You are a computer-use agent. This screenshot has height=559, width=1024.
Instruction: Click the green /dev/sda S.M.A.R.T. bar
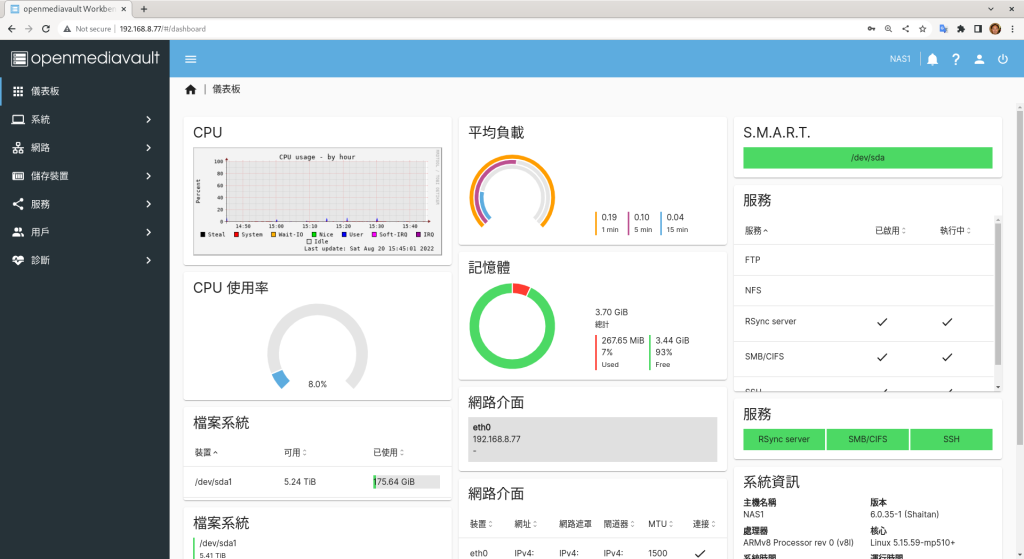[867, 158]
